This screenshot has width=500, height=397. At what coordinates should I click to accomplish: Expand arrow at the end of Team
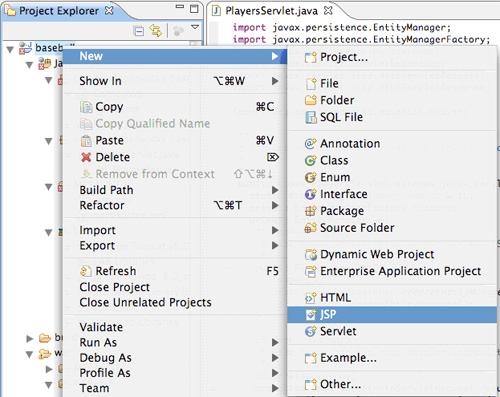[x=275, y=388]
